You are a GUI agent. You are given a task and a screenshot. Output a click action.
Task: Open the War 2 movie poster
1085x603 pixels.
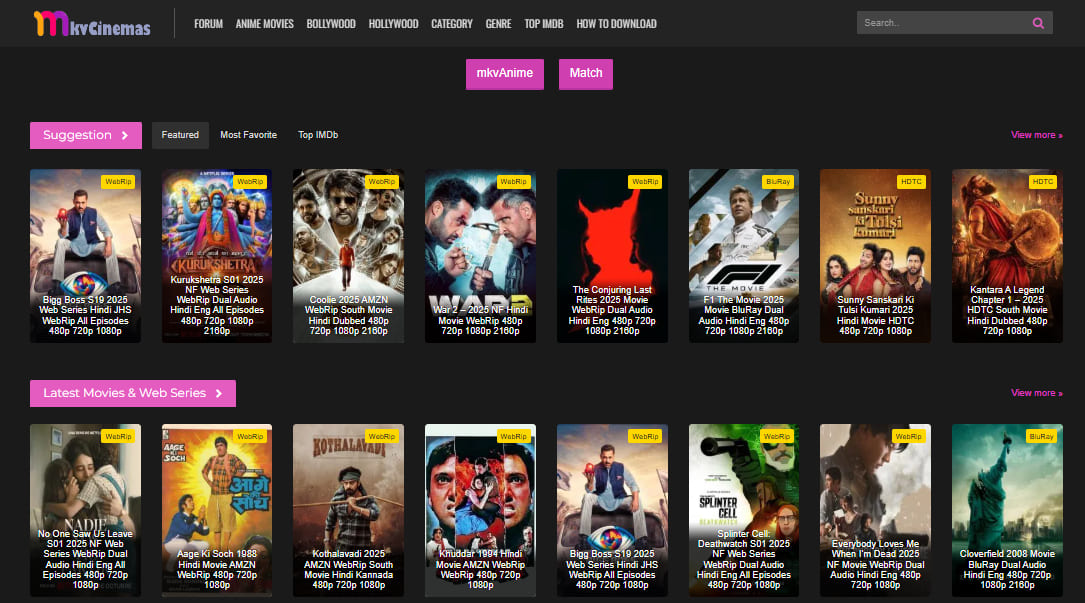pyautogui.click(x=480, y=255)
